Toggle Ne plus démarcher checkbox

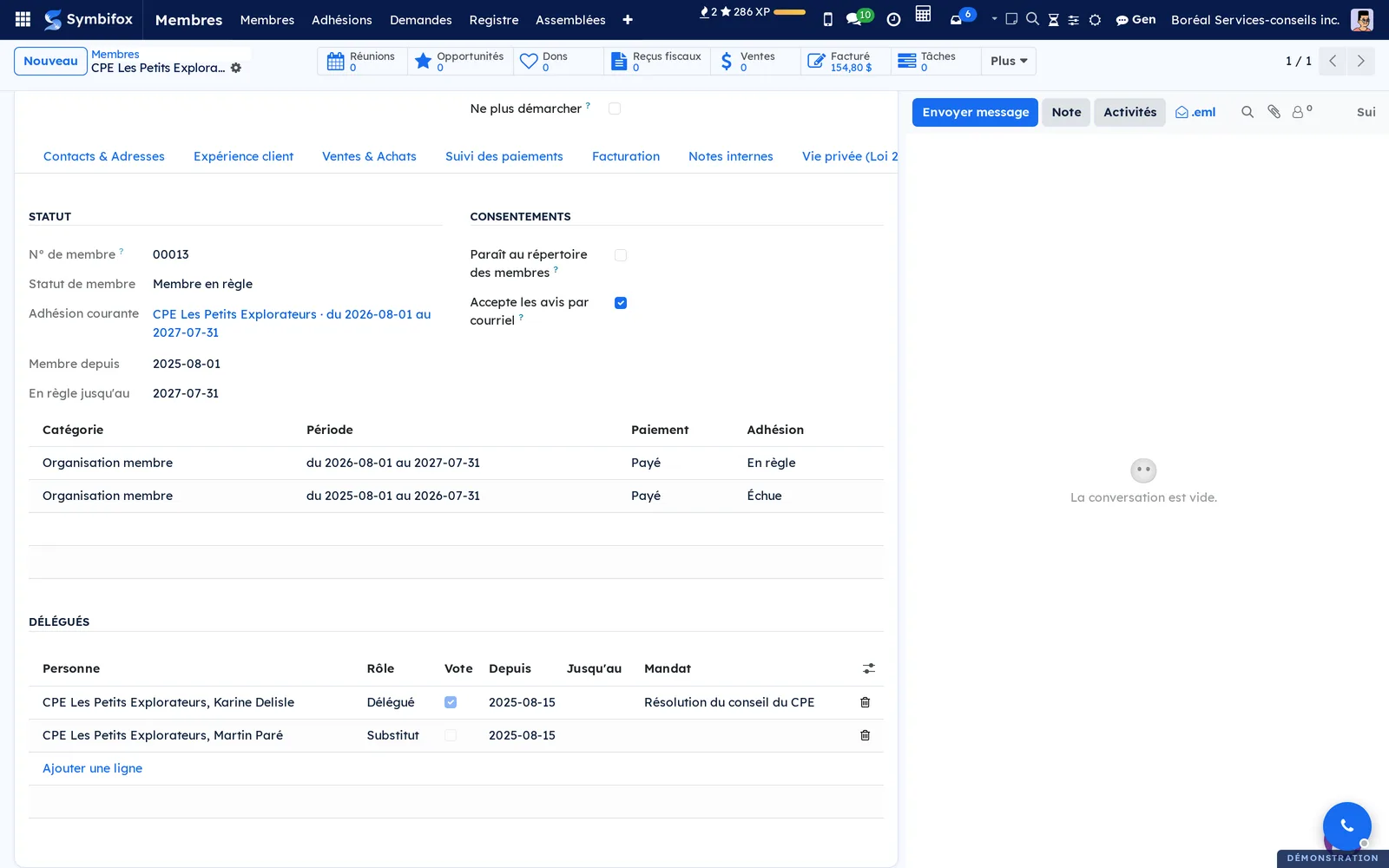pyautogui.click(x=615, y=108)
